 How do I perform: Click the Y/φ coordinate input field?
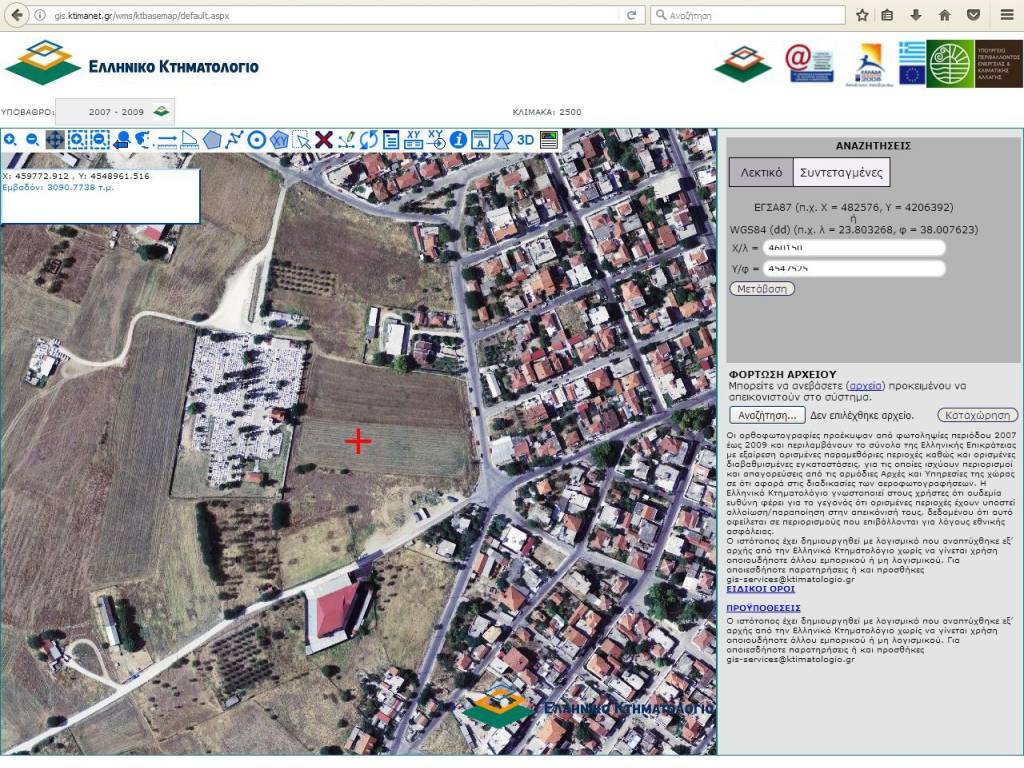tap(853, 269)
